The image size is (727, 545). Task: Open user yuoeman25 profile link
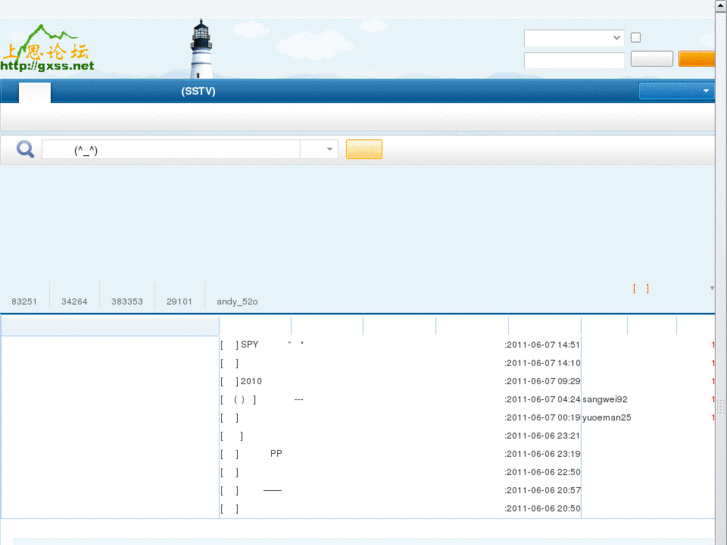606,417
